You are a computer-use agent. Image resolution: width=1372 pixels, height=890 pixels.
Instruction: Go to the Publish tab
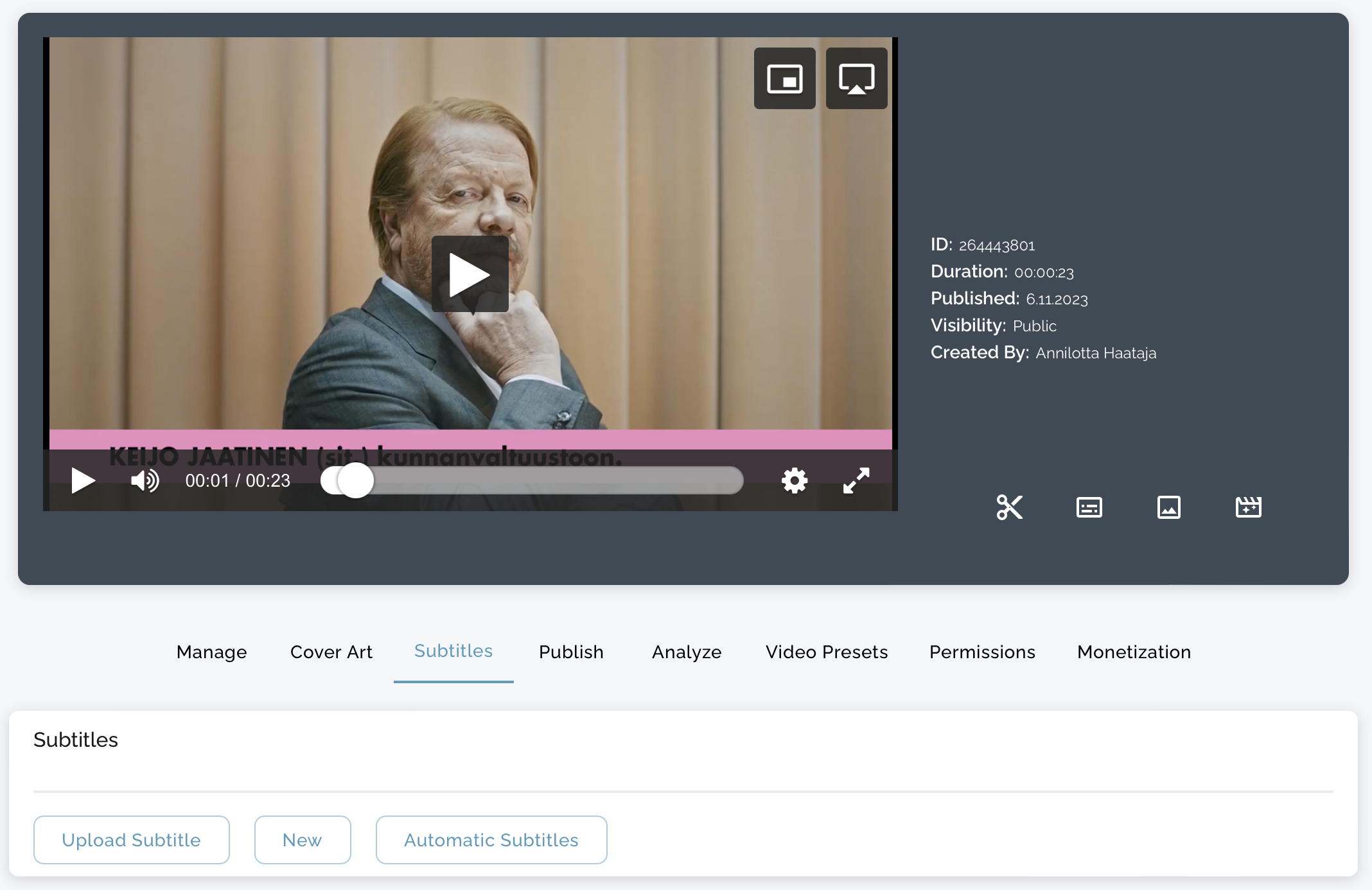(571, 652)
